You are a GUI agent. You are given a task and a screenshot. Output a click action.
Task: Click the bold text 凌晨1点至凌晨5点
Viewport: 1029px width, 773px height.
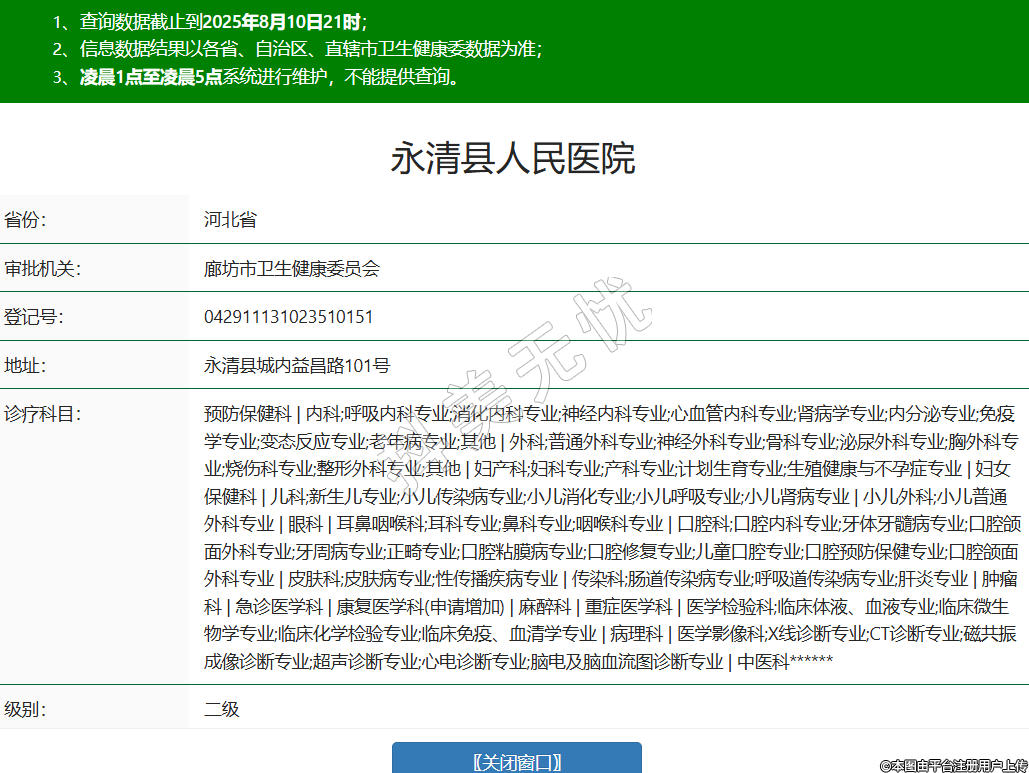click(151, 77)
